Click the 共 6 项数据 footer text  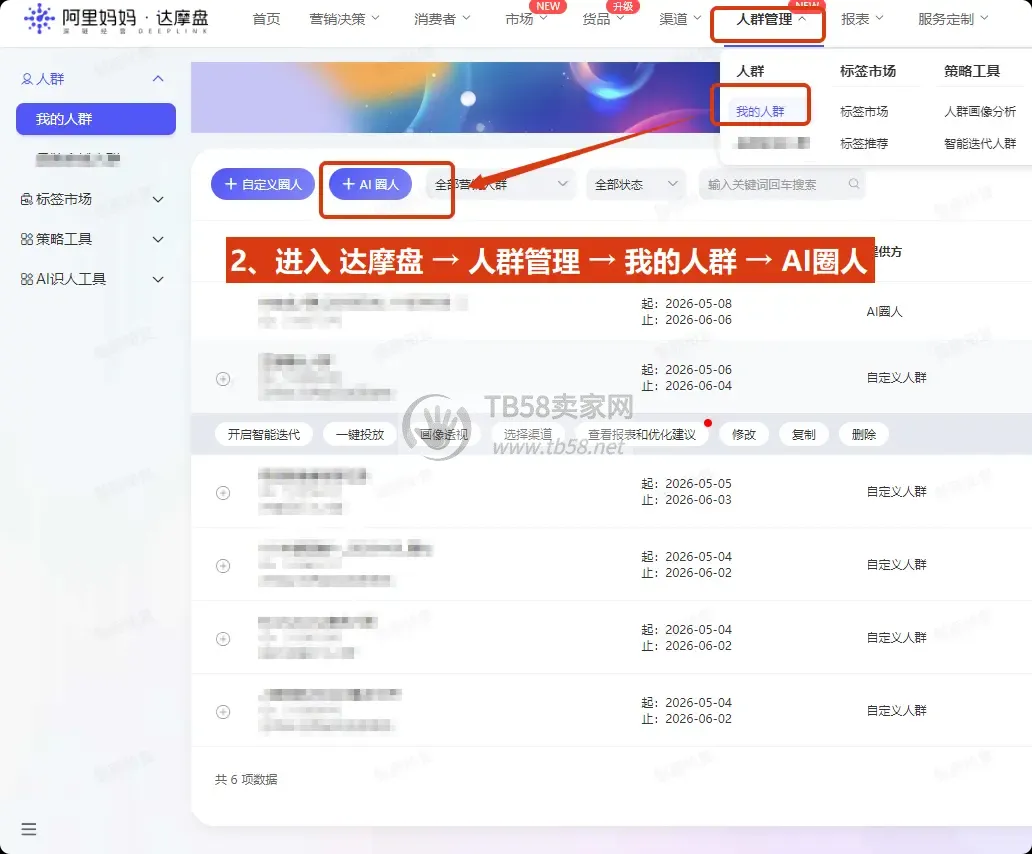point(246,780)
